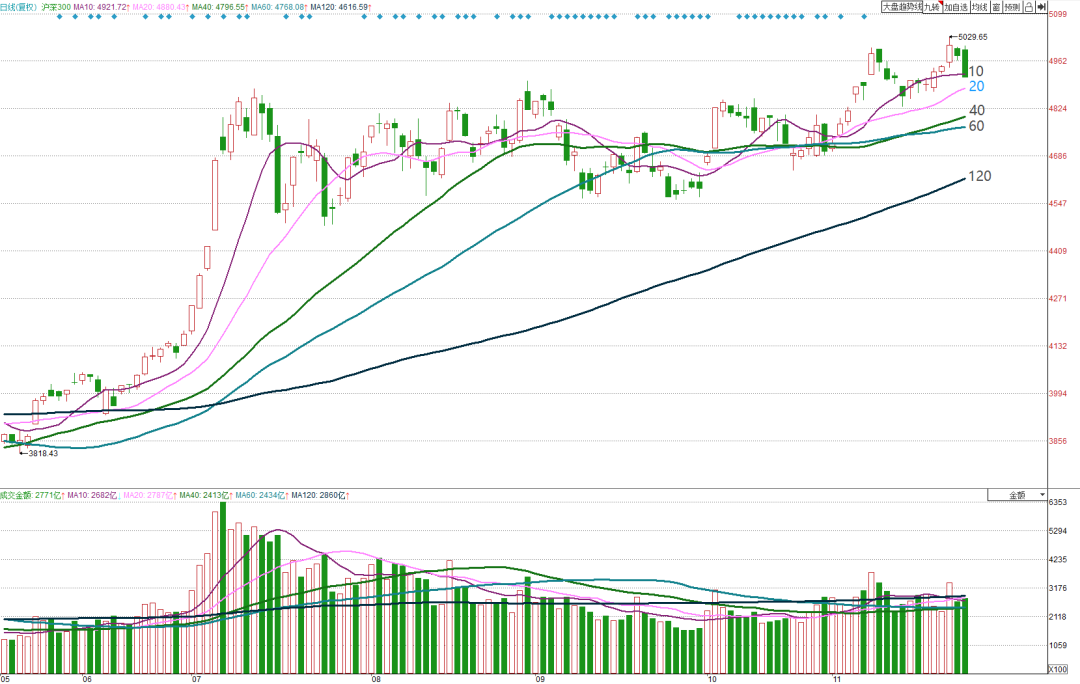The image size is (1080, 684).
Task: Click the X100 scale label
Action: click(x=1057, y=669)
